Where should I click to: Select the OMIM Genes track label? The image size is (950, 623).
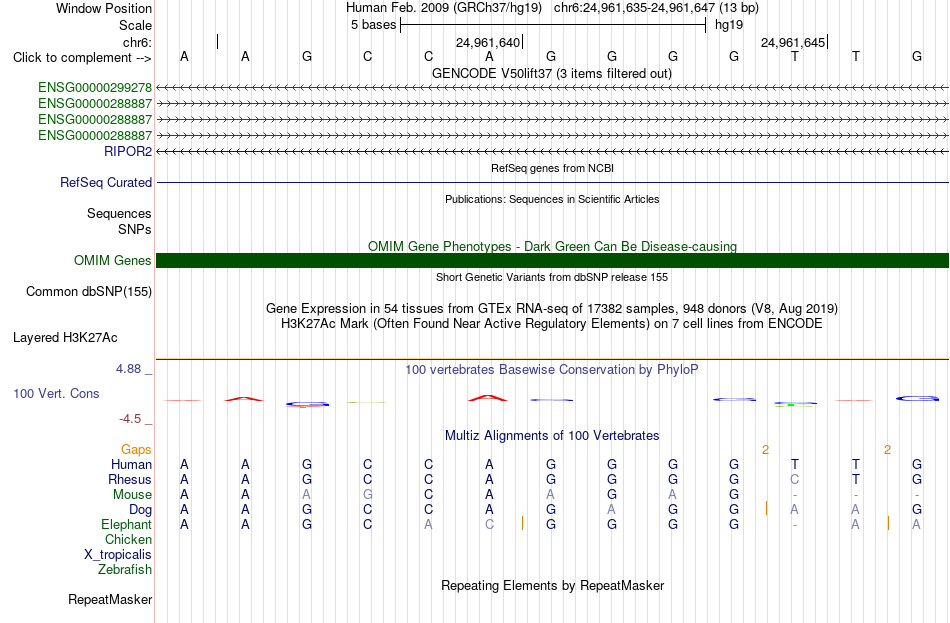[x=113, y=261]
